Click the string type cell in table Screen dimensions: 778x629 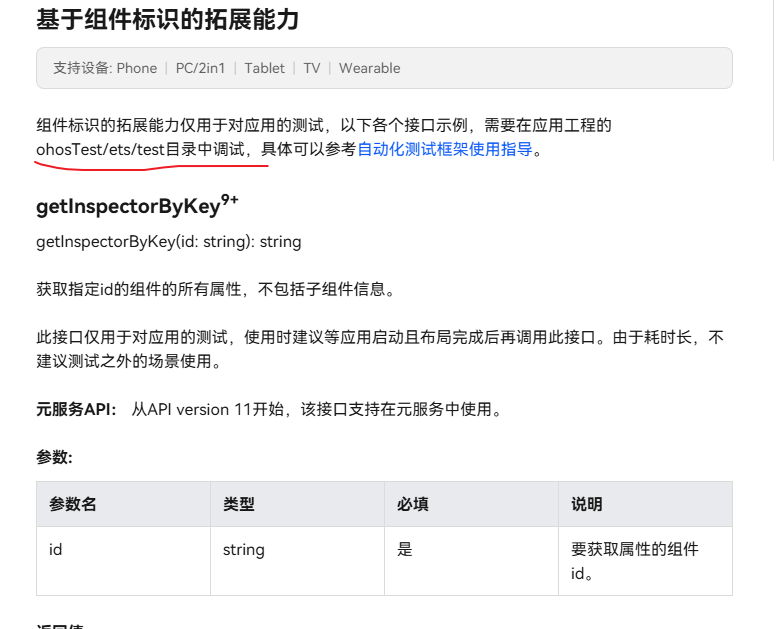[x=244, y=549]
